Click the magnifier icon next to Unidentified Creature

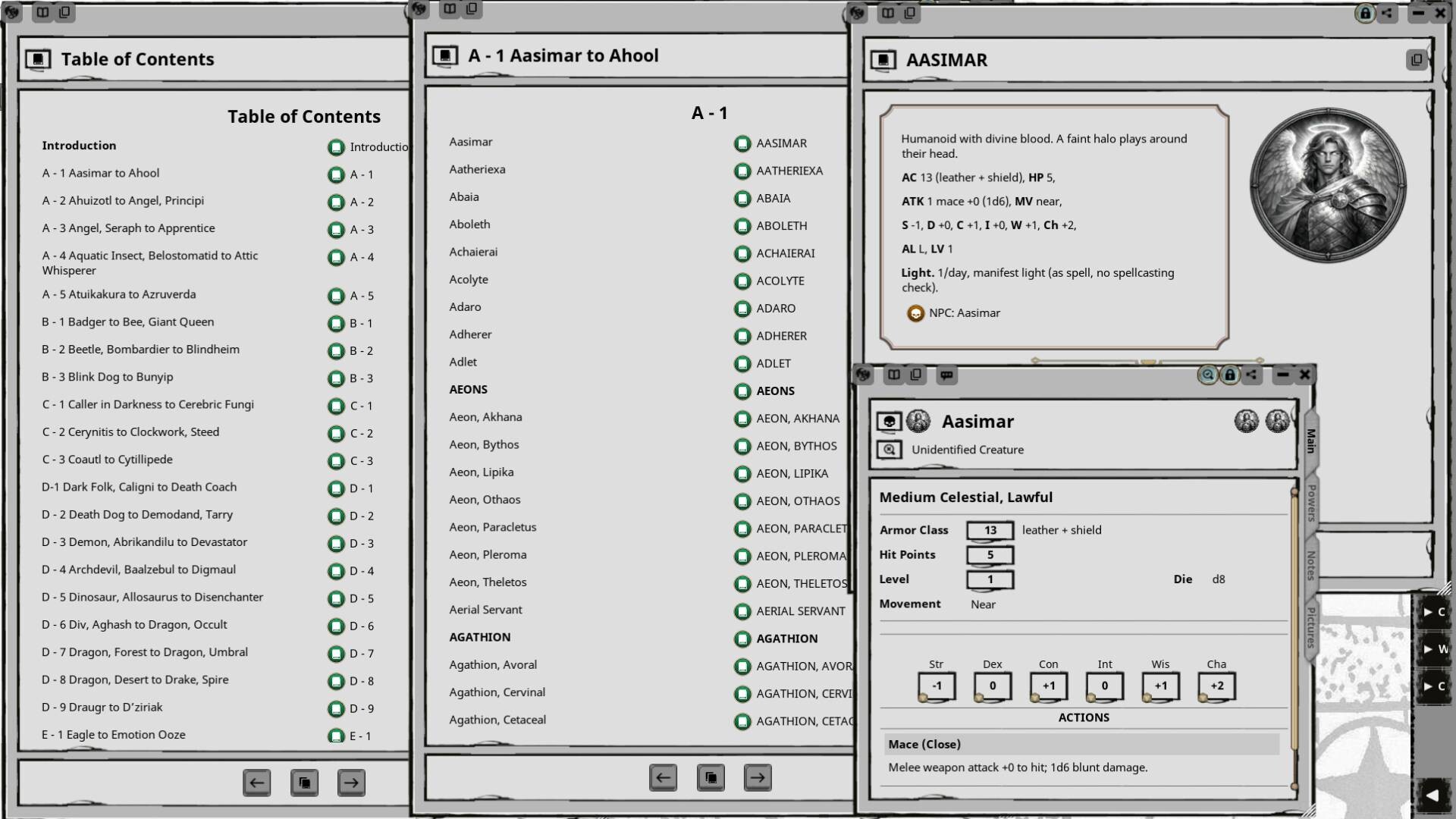coord(887,449)
